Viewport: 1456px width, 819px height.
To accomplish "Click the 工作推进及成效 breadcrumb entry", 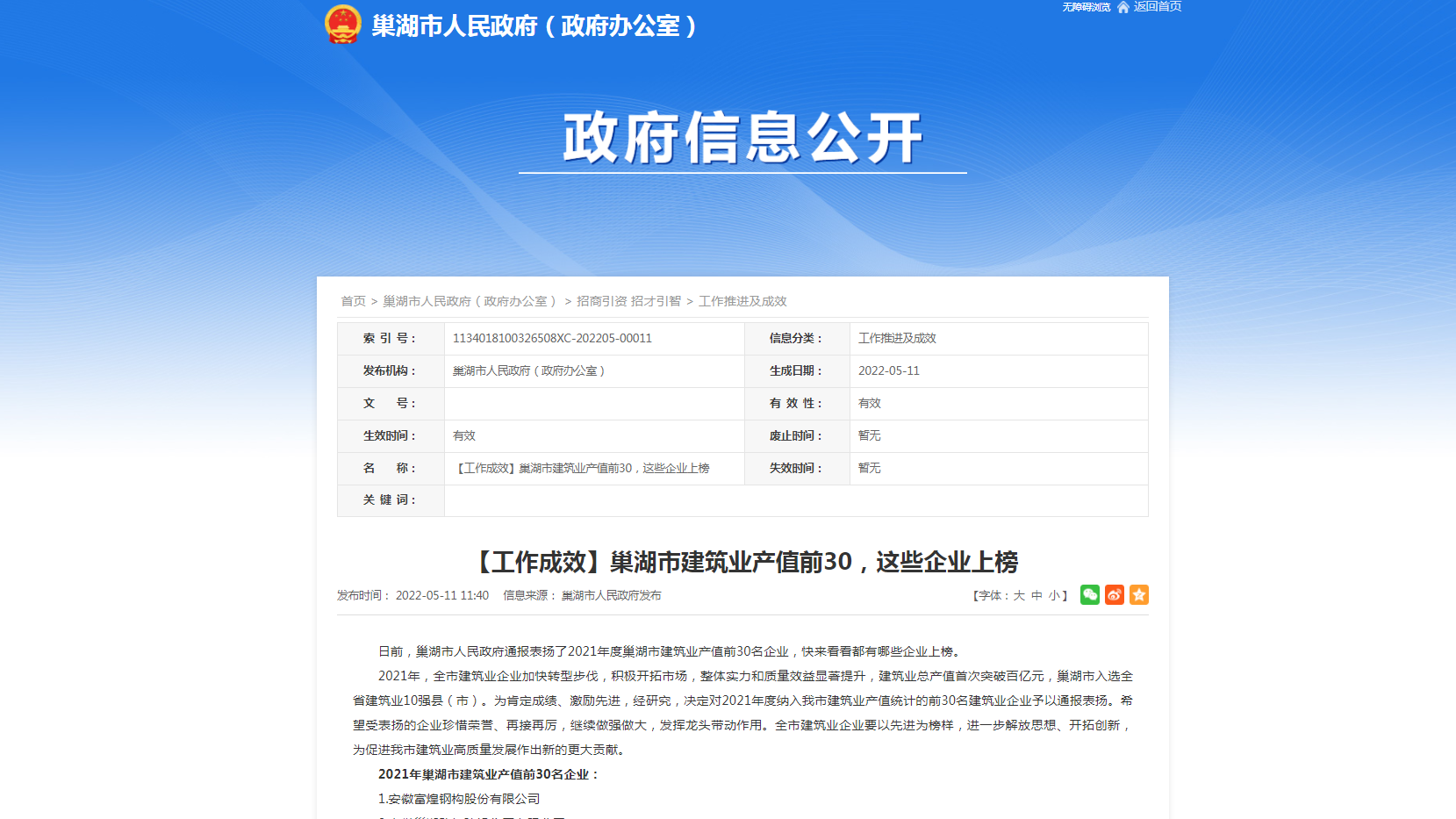I will [x=742, y=300].
